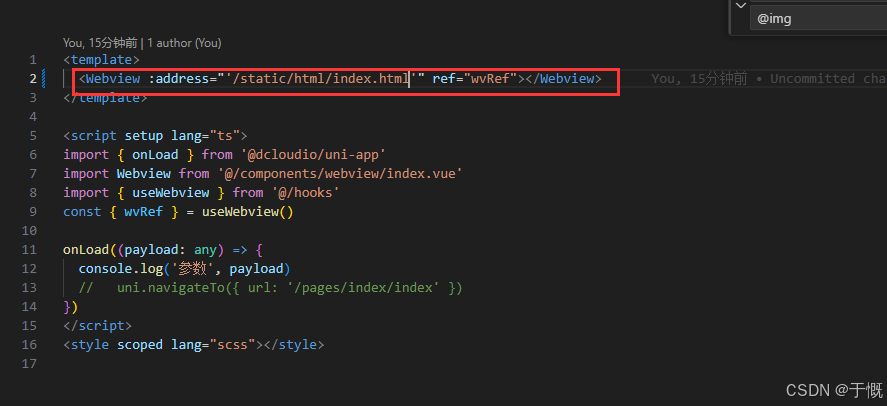Click the "setup" attribute in the script tag

coord(144,136)
